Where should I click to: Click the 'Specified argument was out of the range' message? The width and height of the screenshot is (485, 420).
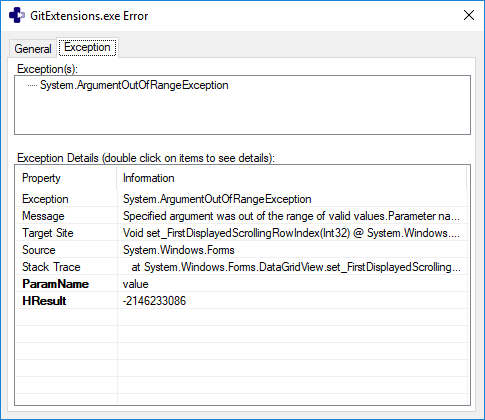point(291,216)
